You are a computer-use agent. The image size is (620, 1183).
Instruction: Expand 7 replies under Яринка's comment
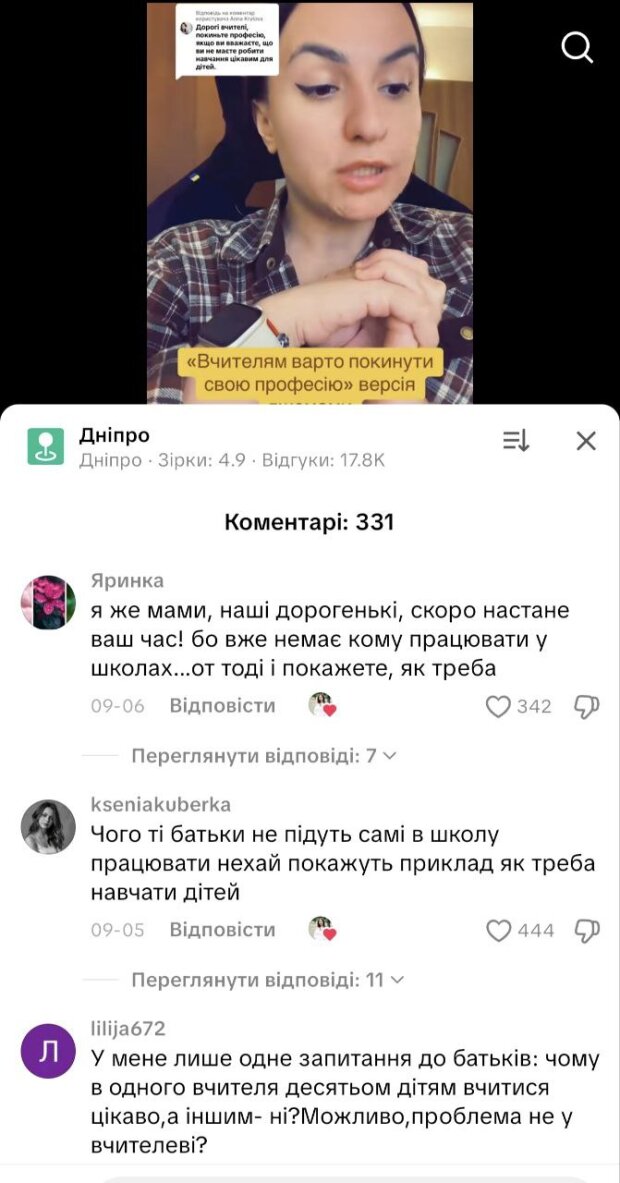pyautogui.click(x=264, y=756)
